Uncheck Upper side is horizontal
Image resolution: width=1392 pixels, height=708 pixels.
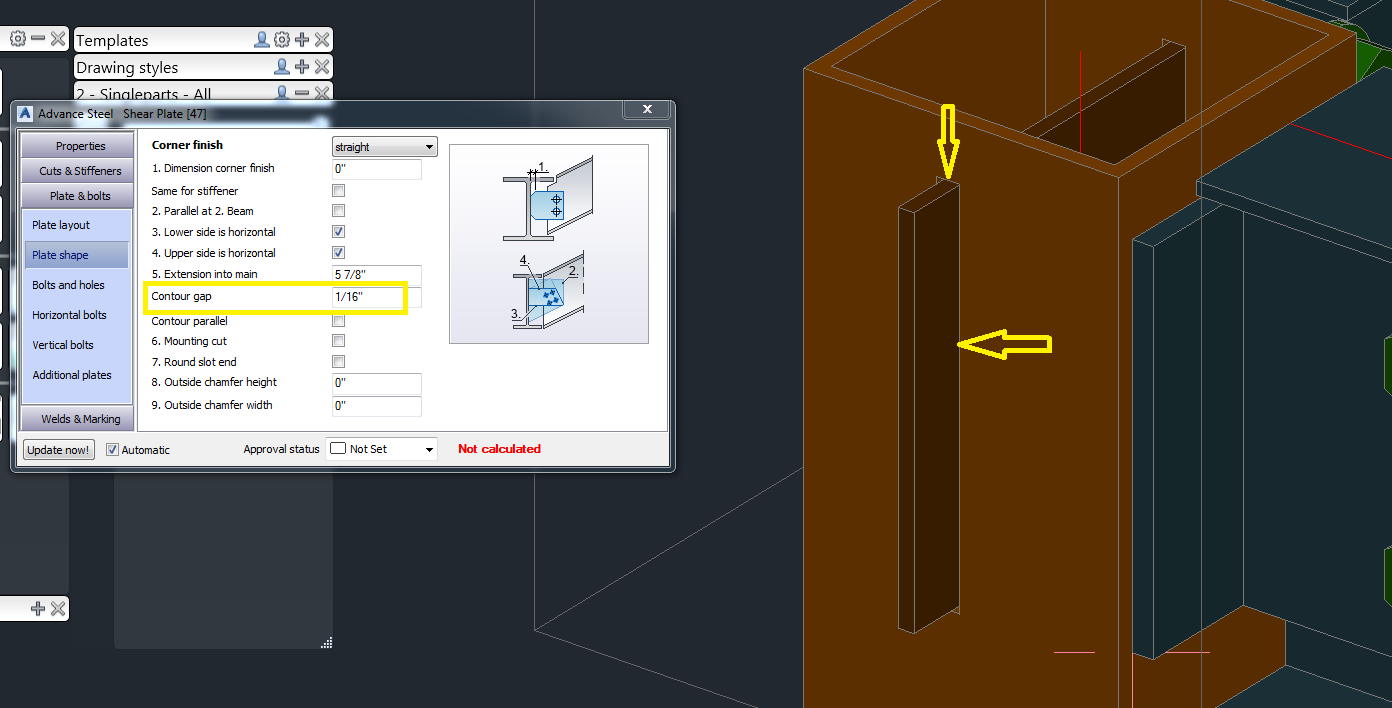pyautogui.click(x=338, y=252)
